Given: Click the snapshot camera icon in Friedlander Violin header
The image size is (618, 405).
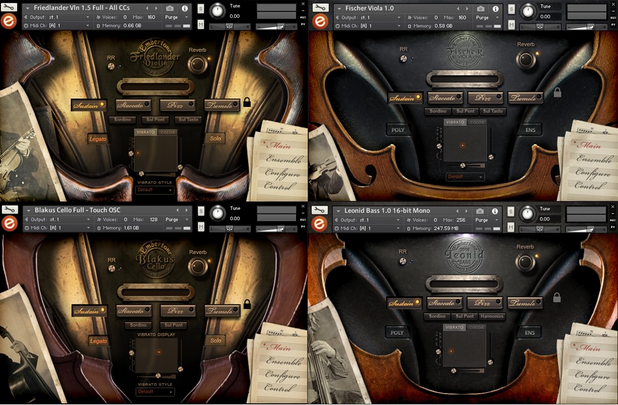Looking at the screenshot, I should [169, 8].
